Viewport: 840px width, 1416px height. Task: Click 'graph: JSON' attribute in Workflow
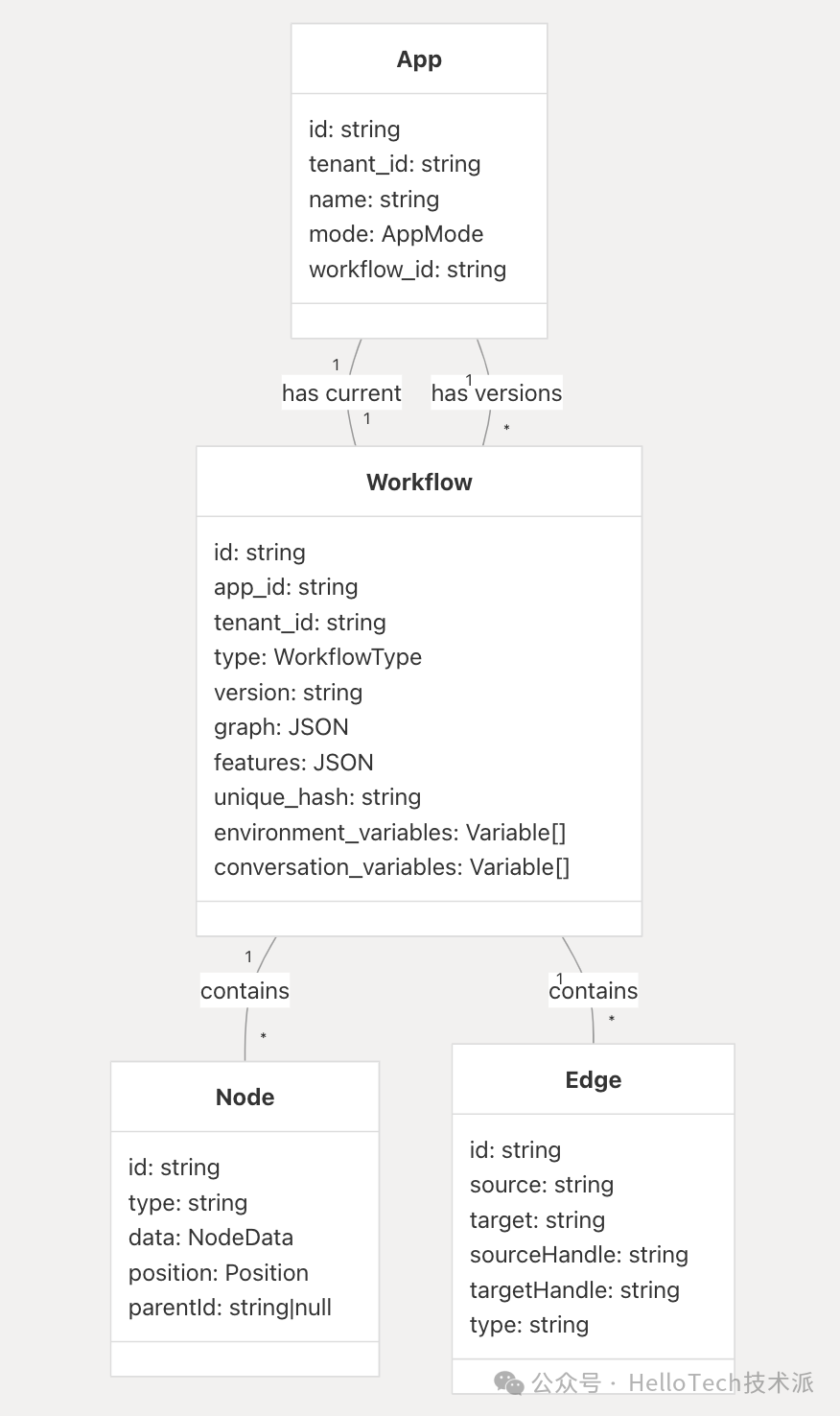[x=281, y=727]
